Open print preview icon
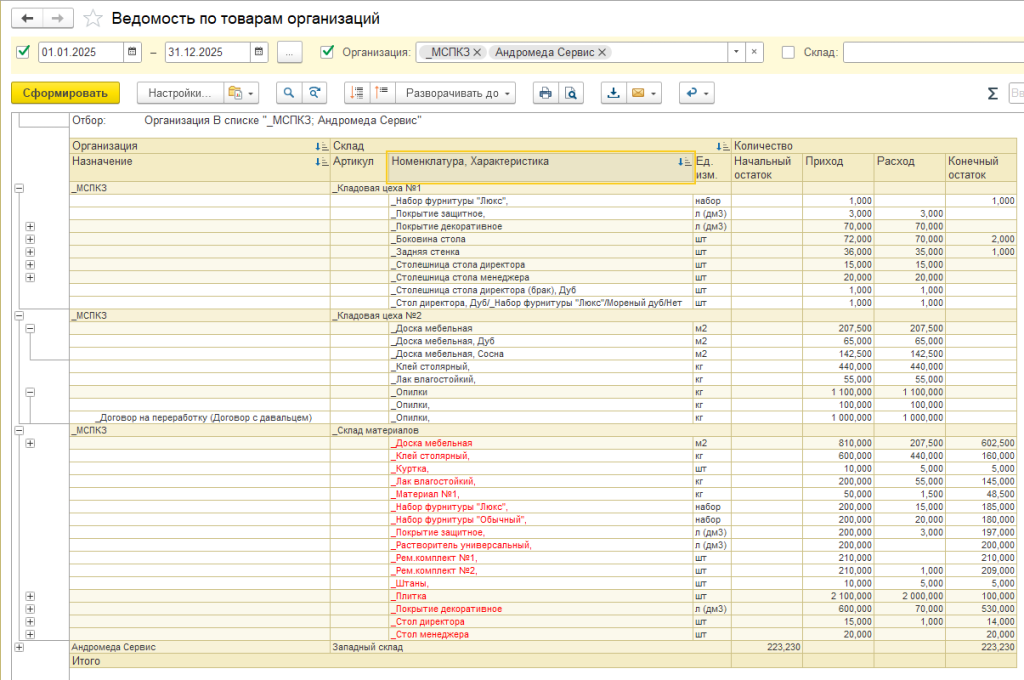 (570, 93)
